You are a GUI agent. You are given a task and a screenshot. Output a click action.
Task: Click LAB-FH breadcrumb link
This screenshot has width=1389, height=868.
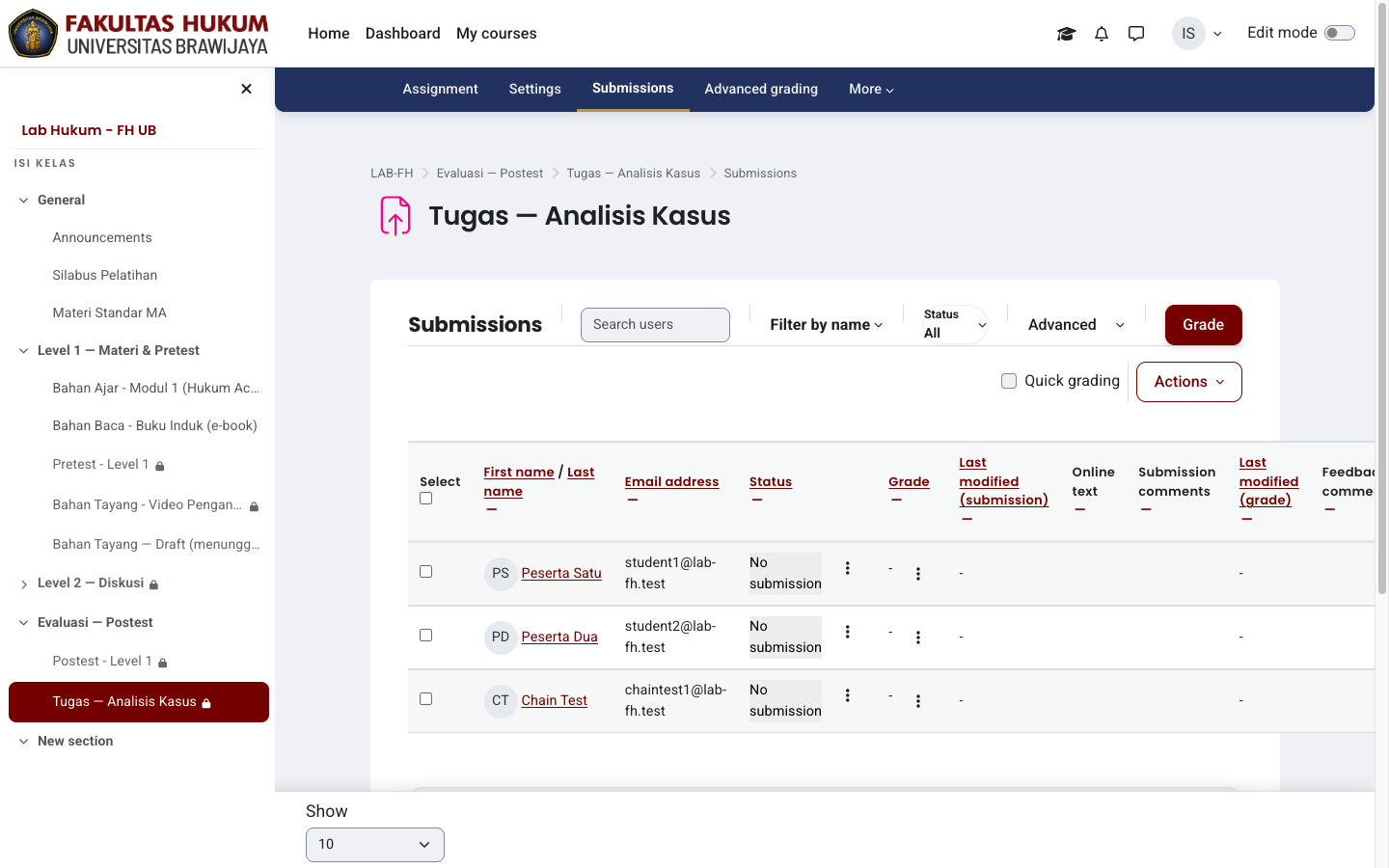[392, 174]
